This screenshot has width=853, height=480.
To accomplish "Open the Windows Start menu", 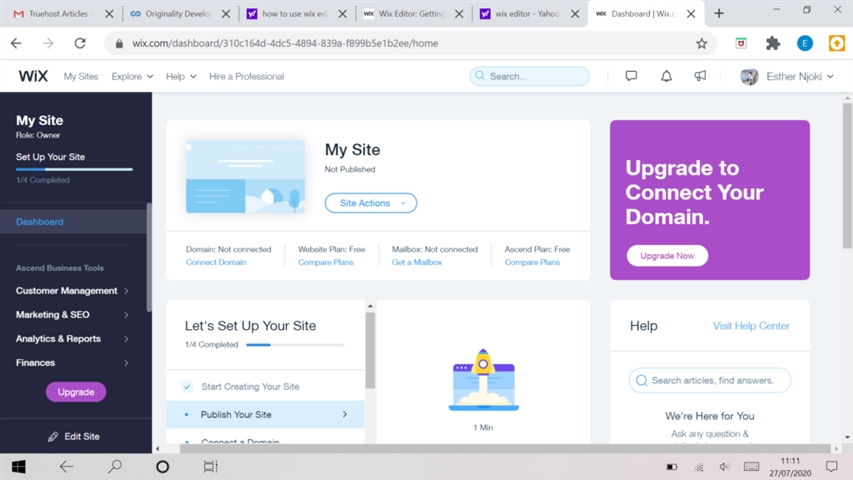I will 18,467.
